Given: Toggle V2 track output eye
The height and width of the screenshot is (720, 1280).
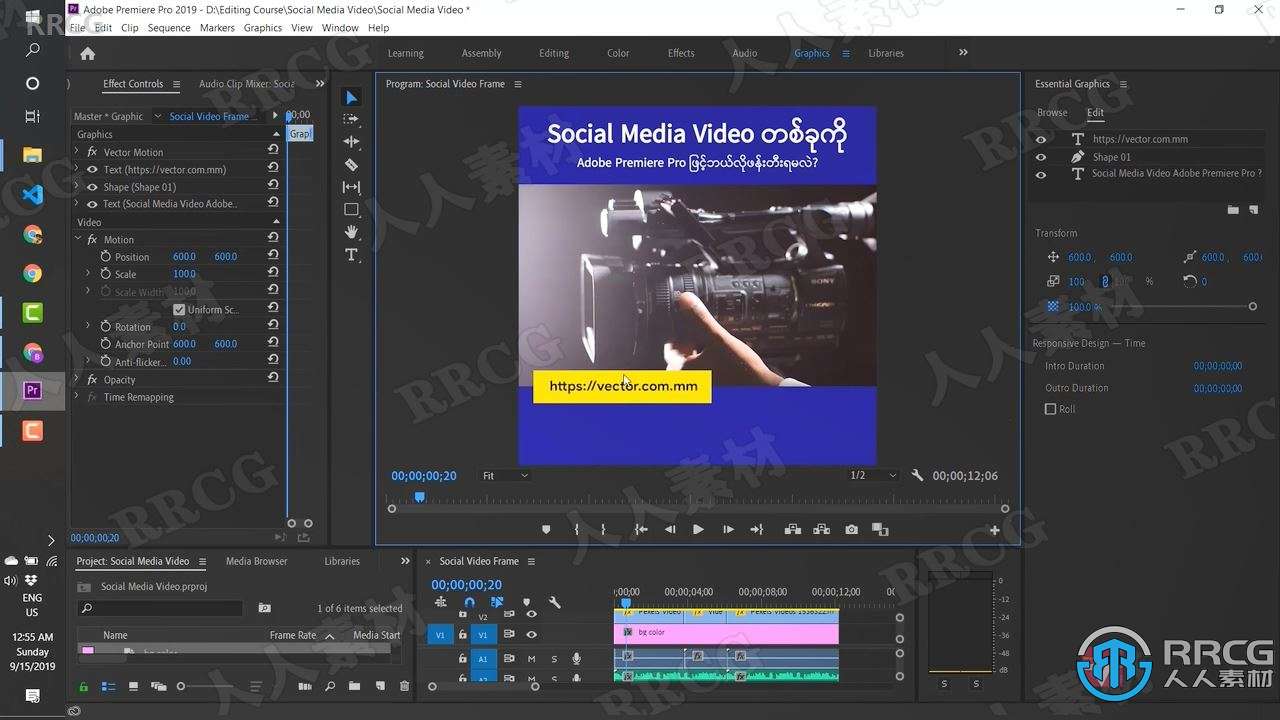Looking at the screenshot, I should click(x=531, y=614).
